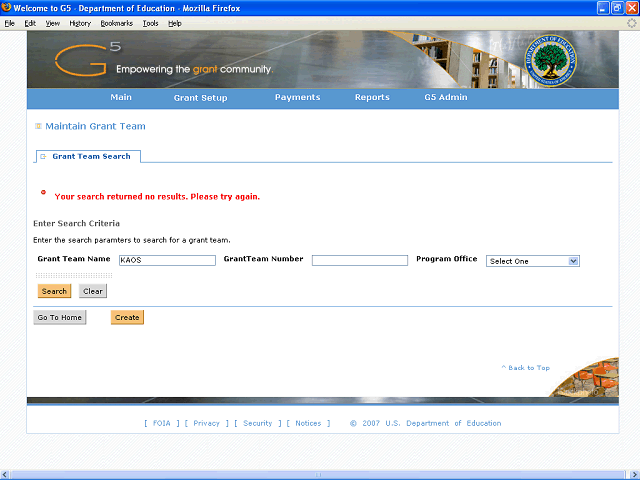The image size is (640, 480).
Task: Open the File menu
Action: [x=9, y=23]
